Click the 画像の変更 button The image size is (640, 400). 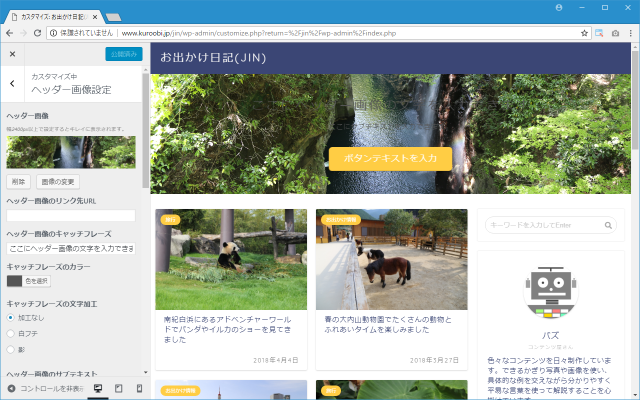[58, 182]
